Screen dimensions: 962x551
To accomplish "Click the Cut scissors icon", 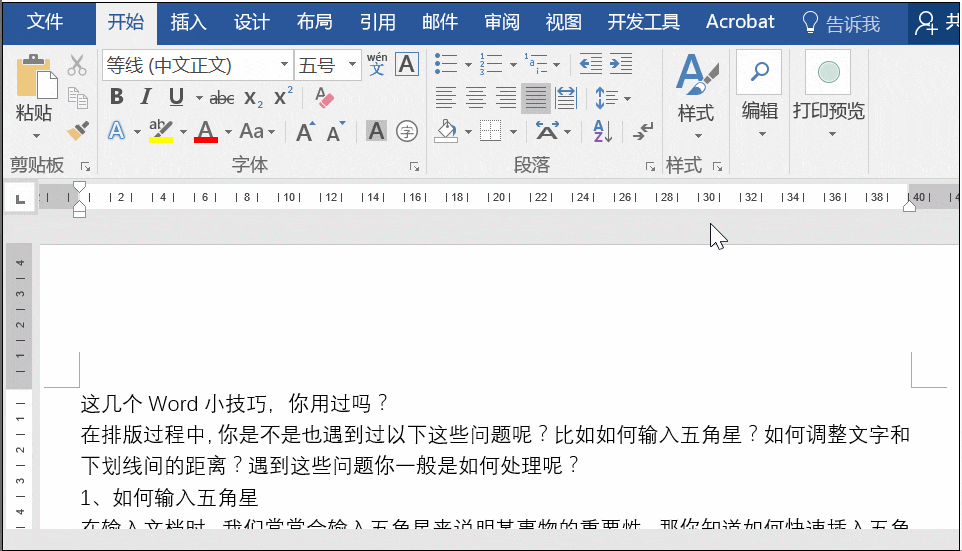I will 77,65.
